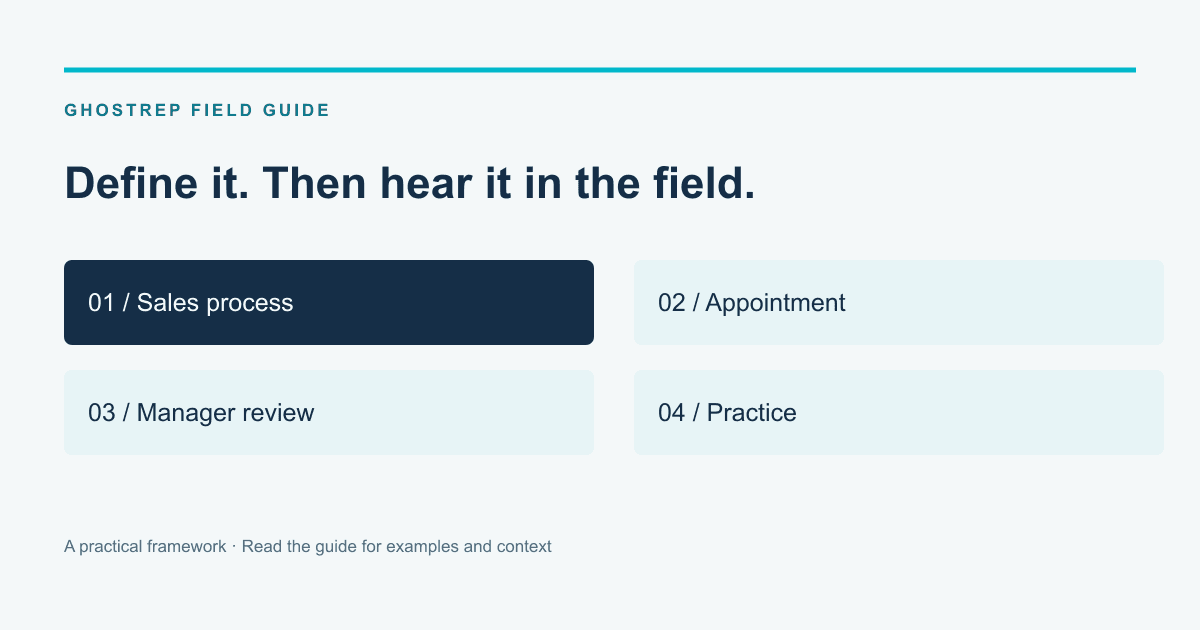Click the 'Sales process' label text
Image resolution: width=1200 pixels, height=630 pixels.
click(215, 303)
